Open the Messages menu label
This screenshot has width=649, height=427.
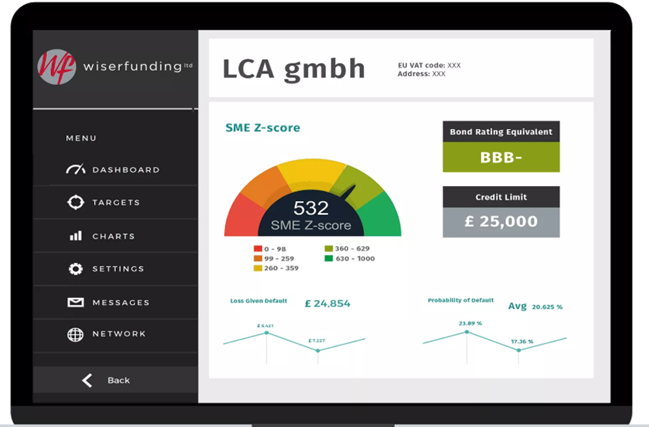point(121,303)
